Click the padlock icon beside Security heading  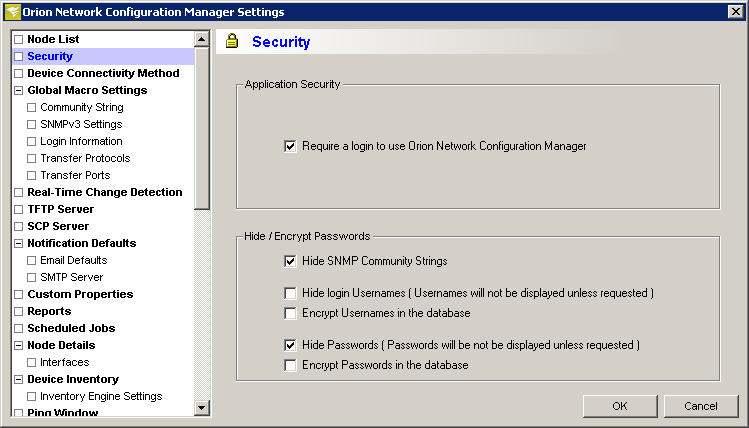click(x=232, y=41)
